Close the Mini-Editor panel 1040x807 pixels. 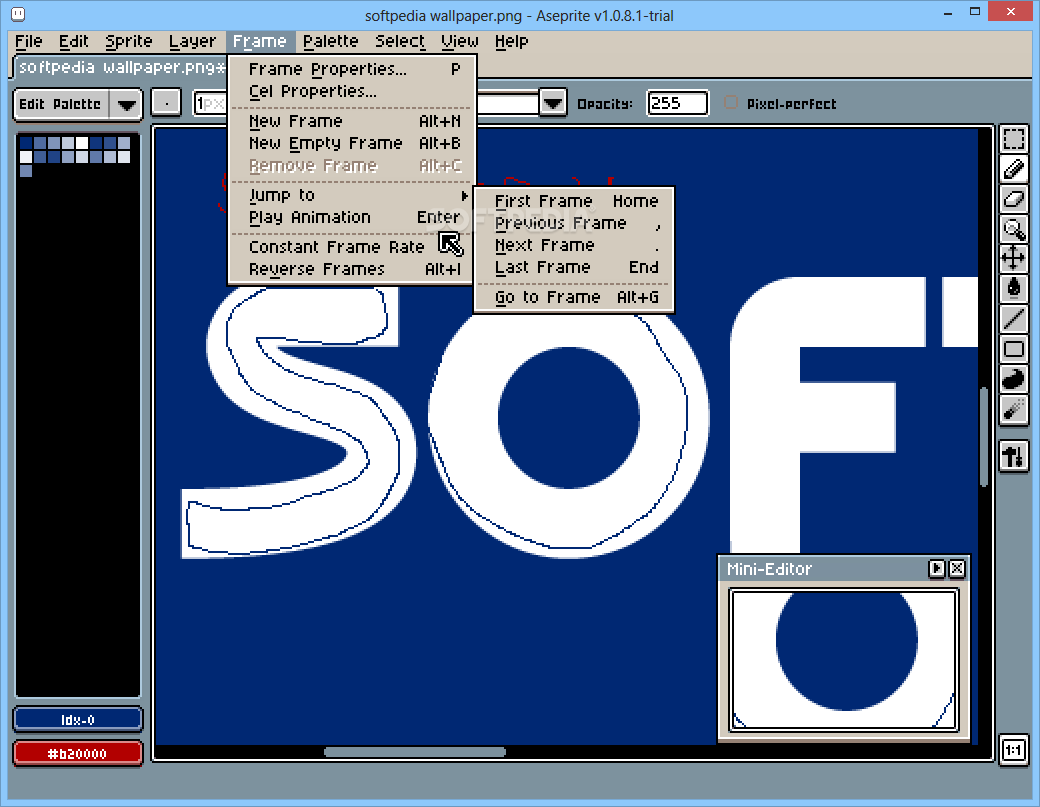(956, 568)
